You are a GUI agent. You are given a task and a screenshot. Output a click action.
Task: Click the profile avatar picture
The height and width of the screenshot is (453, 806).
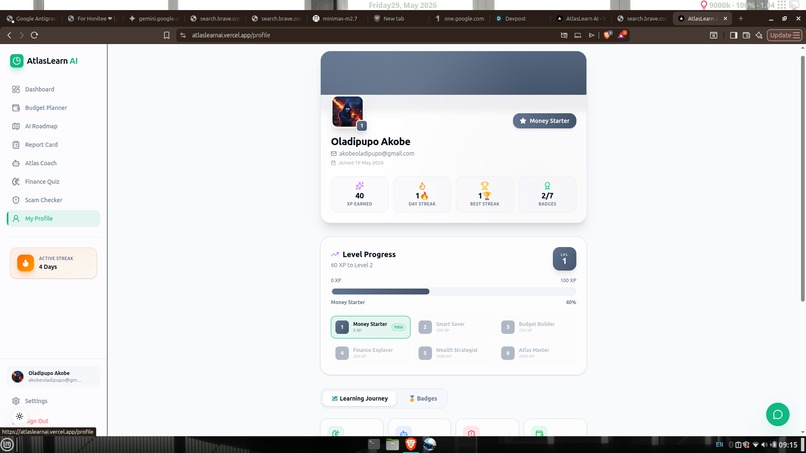(x=347, y=112)
